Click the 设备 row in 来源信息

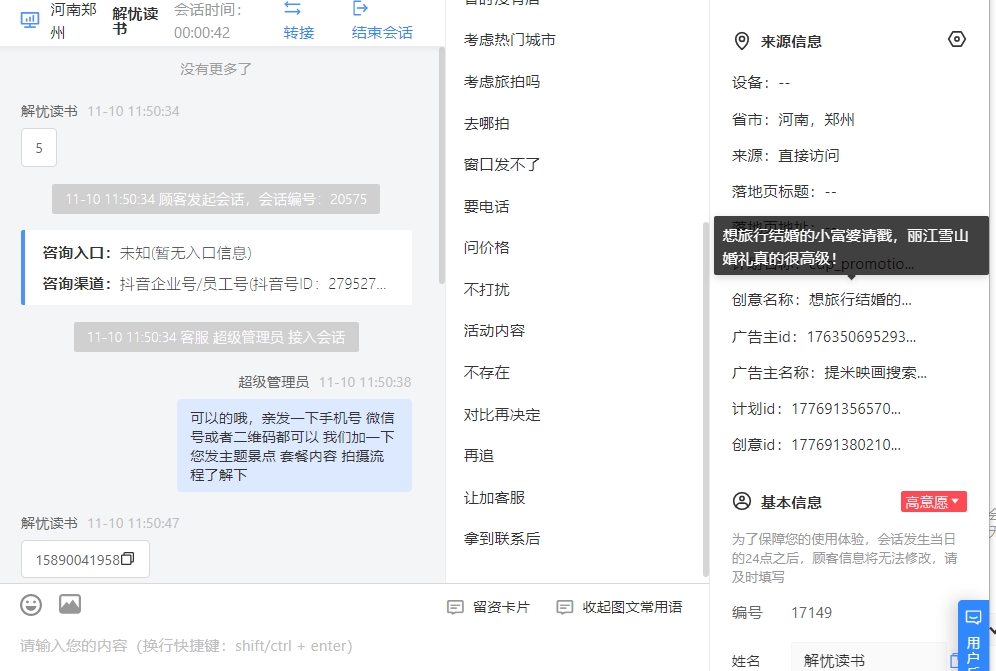point(761,83)
